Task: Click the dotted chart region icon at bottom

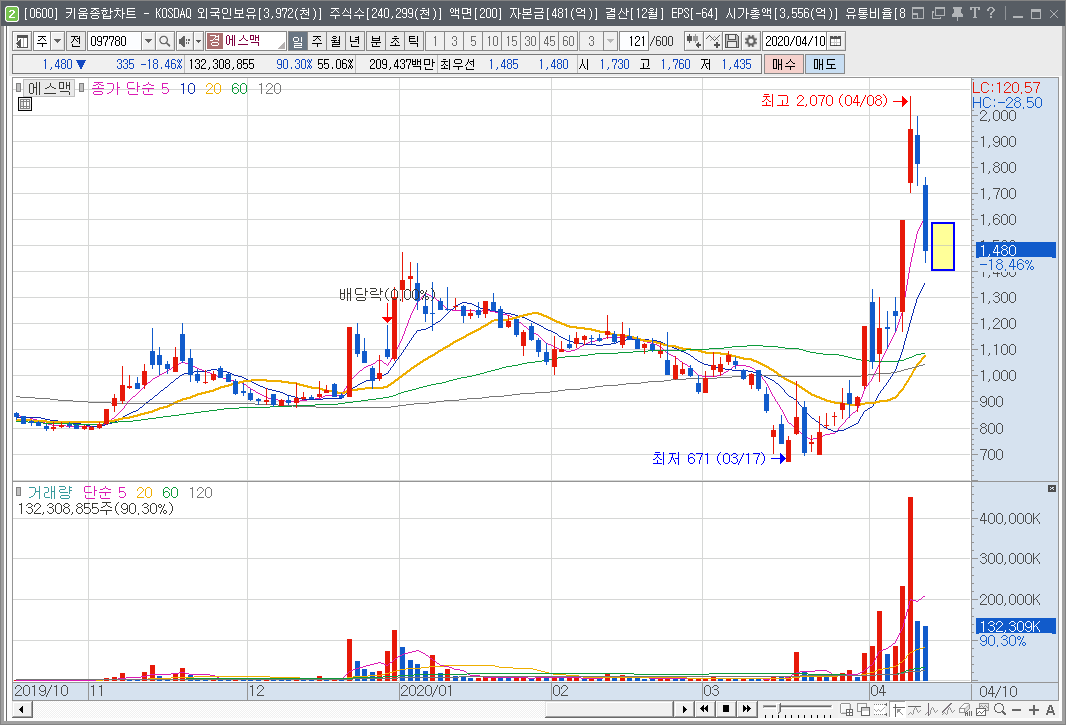Action: coord(880,709)
